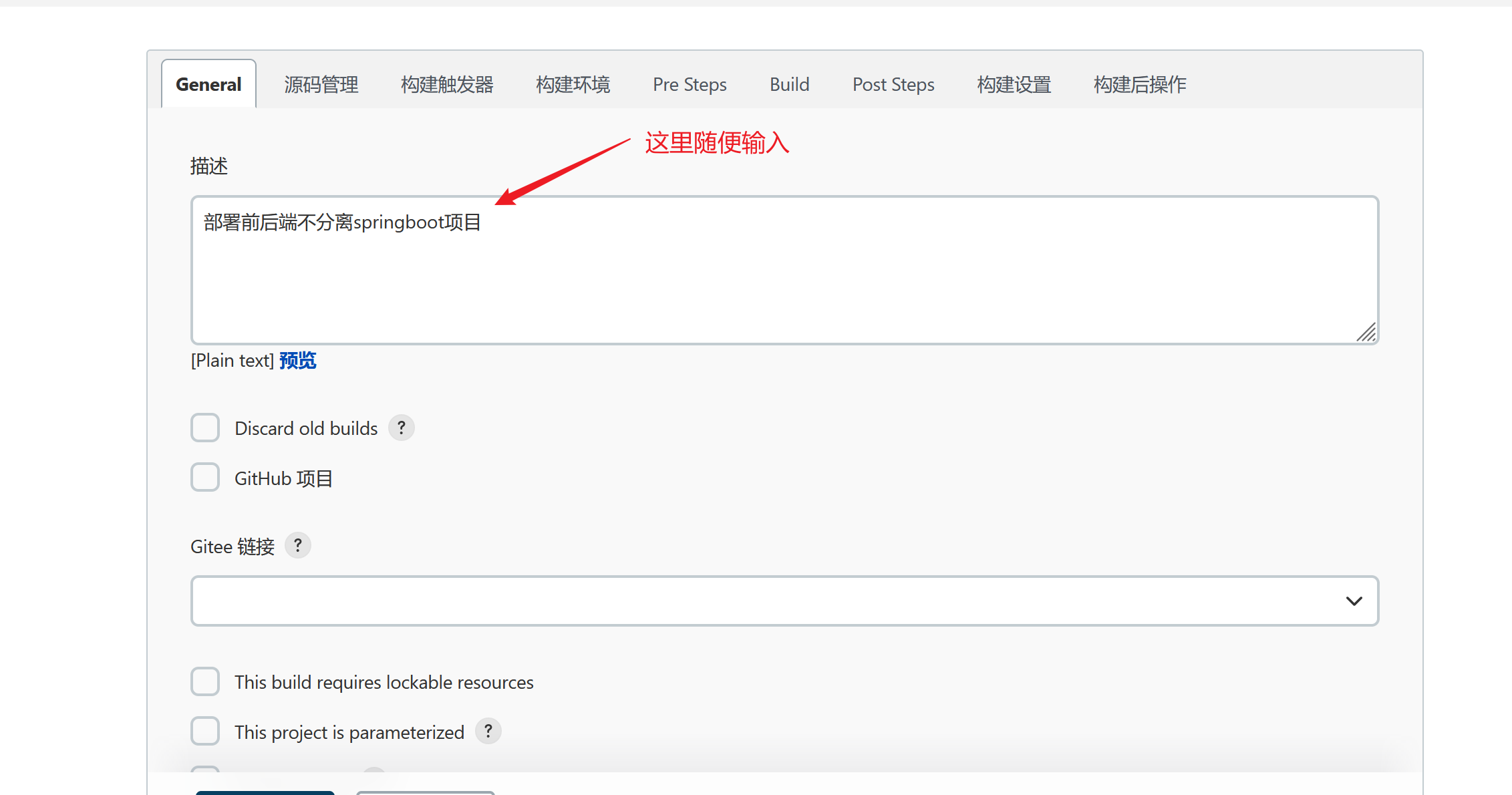The image size is (1512, 795).
Task: Open the Pre Steps tab
Action: (x=690, y=85)
